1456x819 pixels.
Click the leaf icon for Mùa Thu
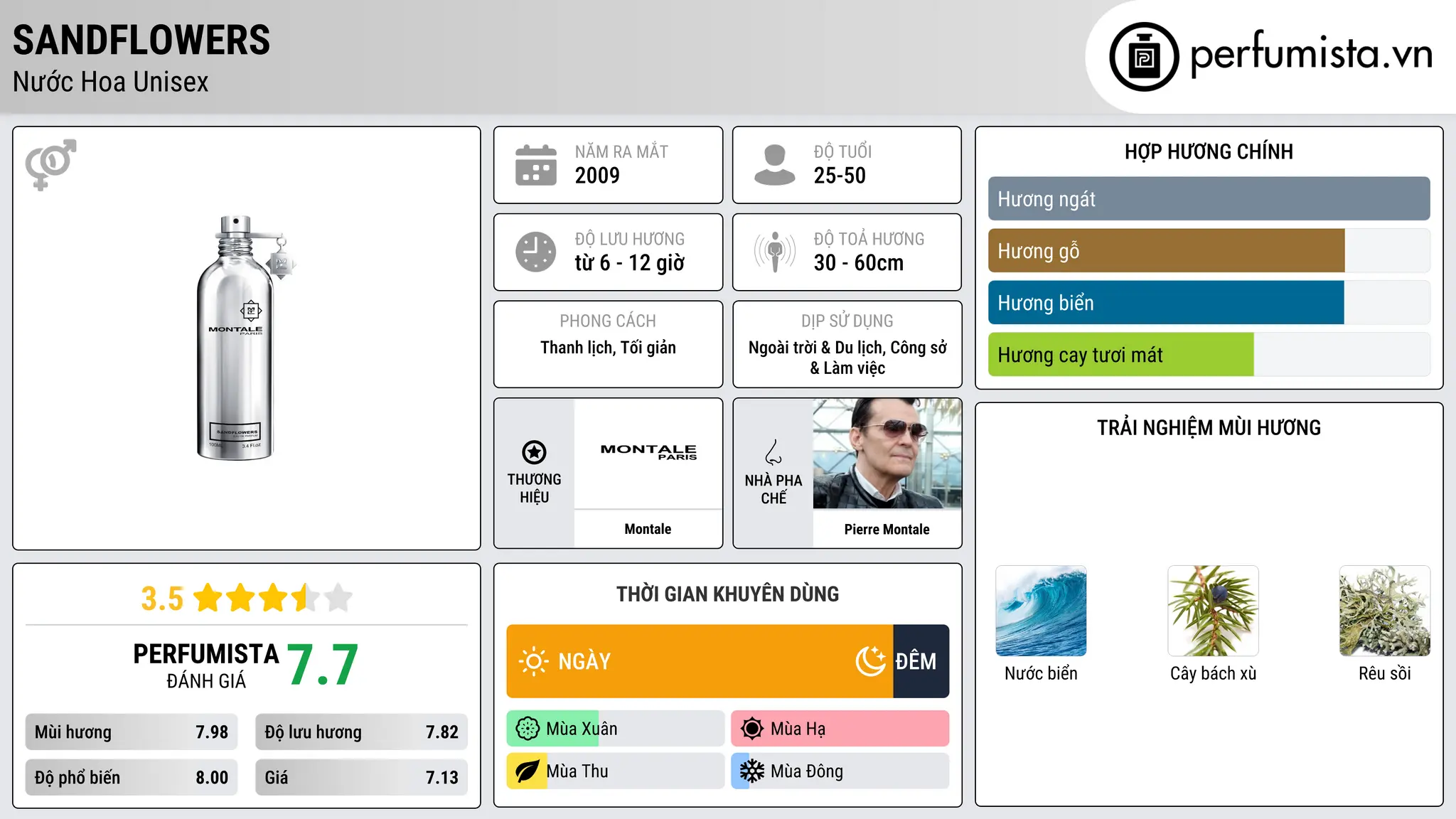click(528, 771)
